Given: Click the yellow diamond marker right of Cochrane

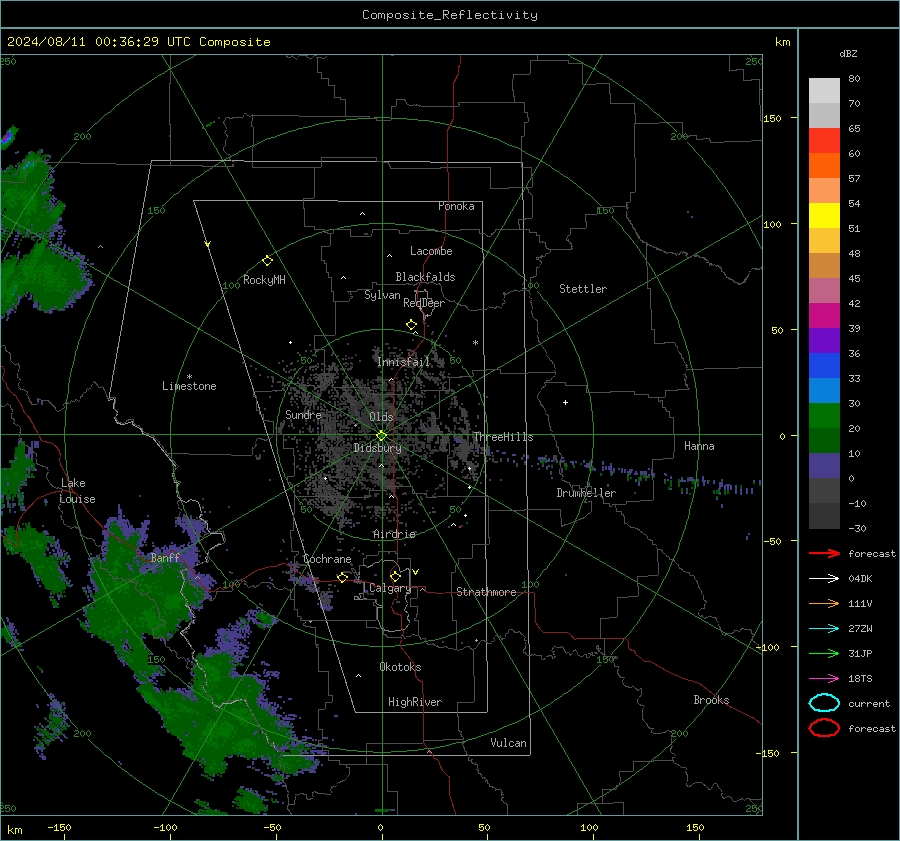Looking at the screenshot, I should point(342,577).
